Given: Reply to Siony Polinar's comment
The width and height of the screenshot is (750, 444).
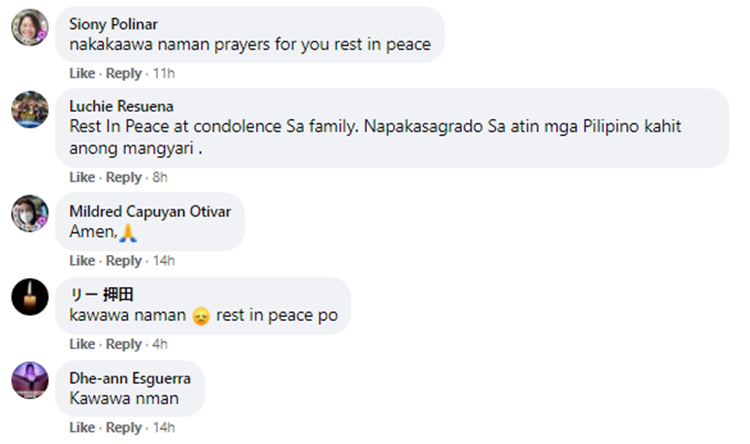Looking at the screenshot, I should point(124,74).
